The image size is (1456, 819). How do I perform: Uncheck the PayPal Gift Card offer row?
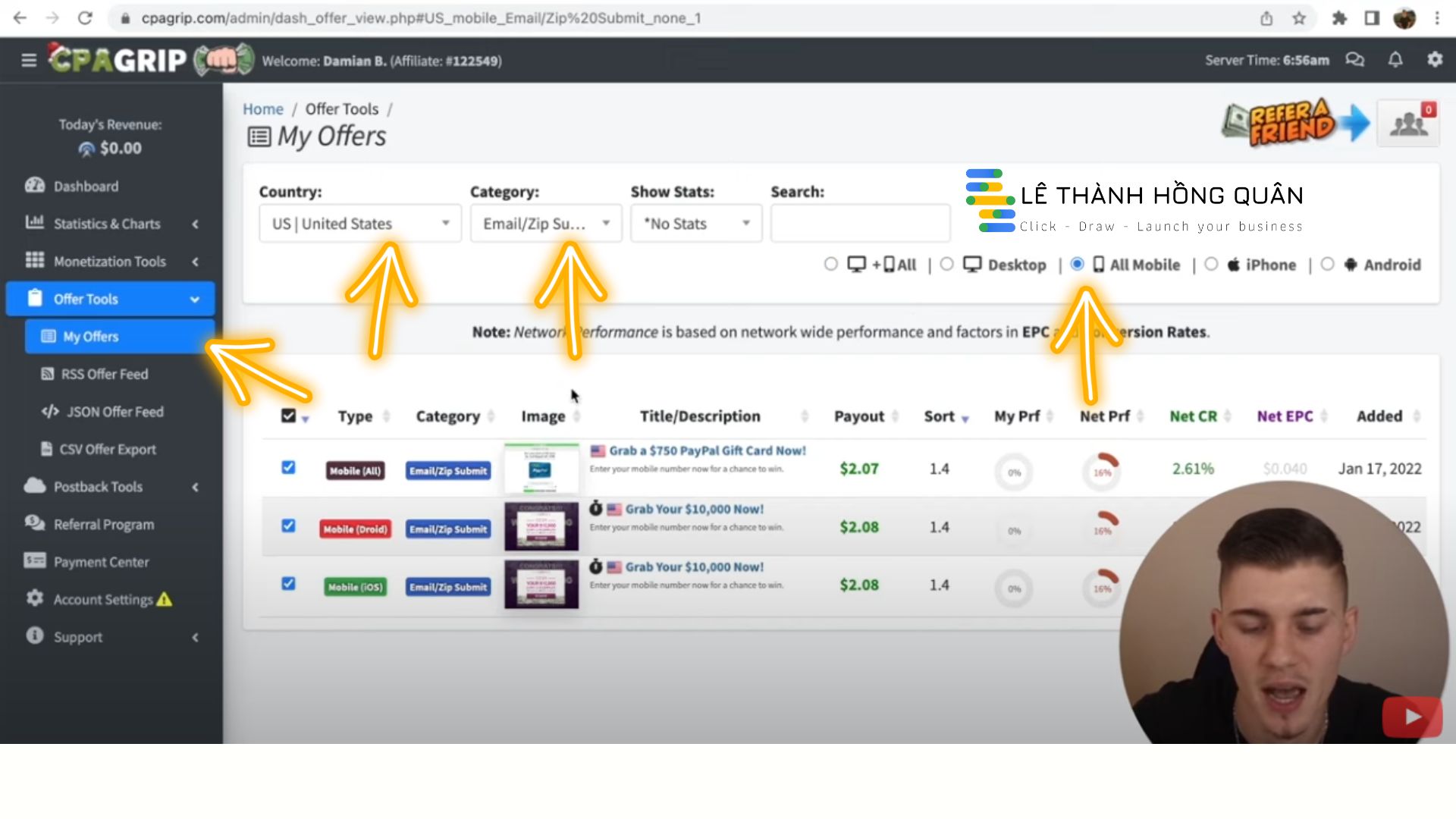click(x=288, y=468)
